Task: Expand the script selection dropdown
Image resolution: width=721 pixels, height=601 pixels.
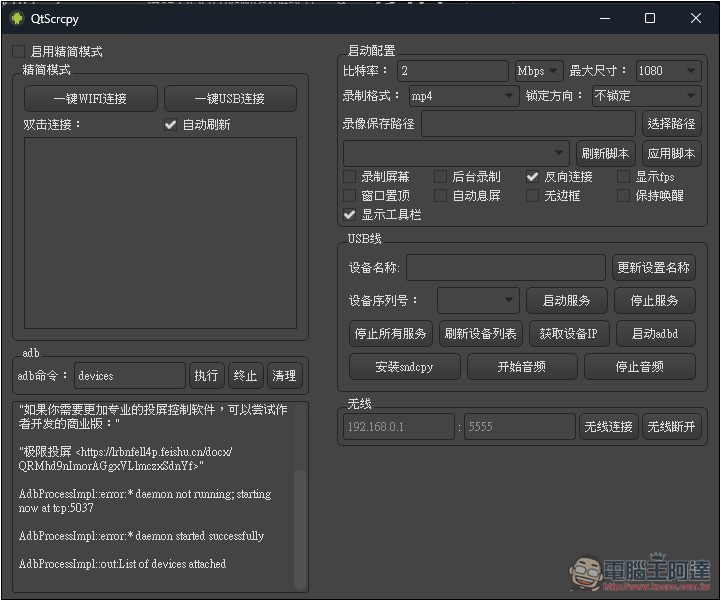Action: [x=456, y=153]
